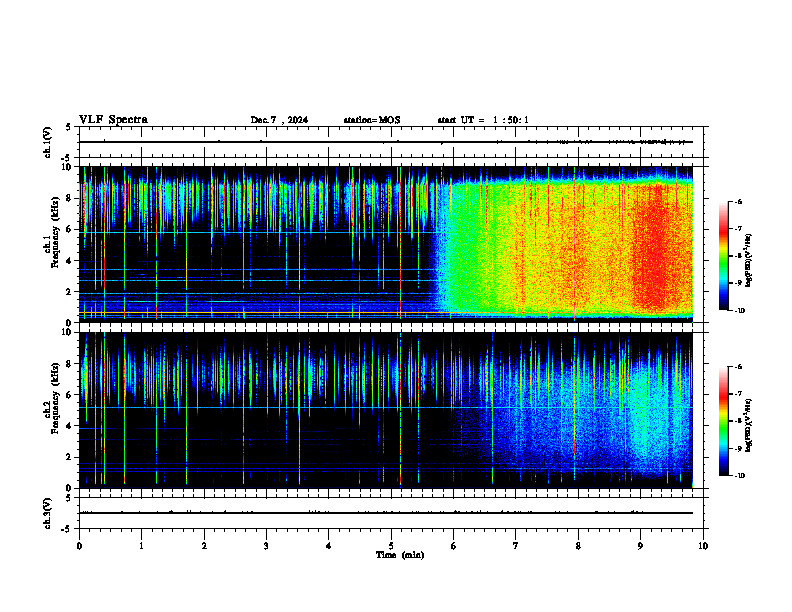Screen dimensions: 792x612
Task: Click time axis tick label "0"
Action: point(79,546)
